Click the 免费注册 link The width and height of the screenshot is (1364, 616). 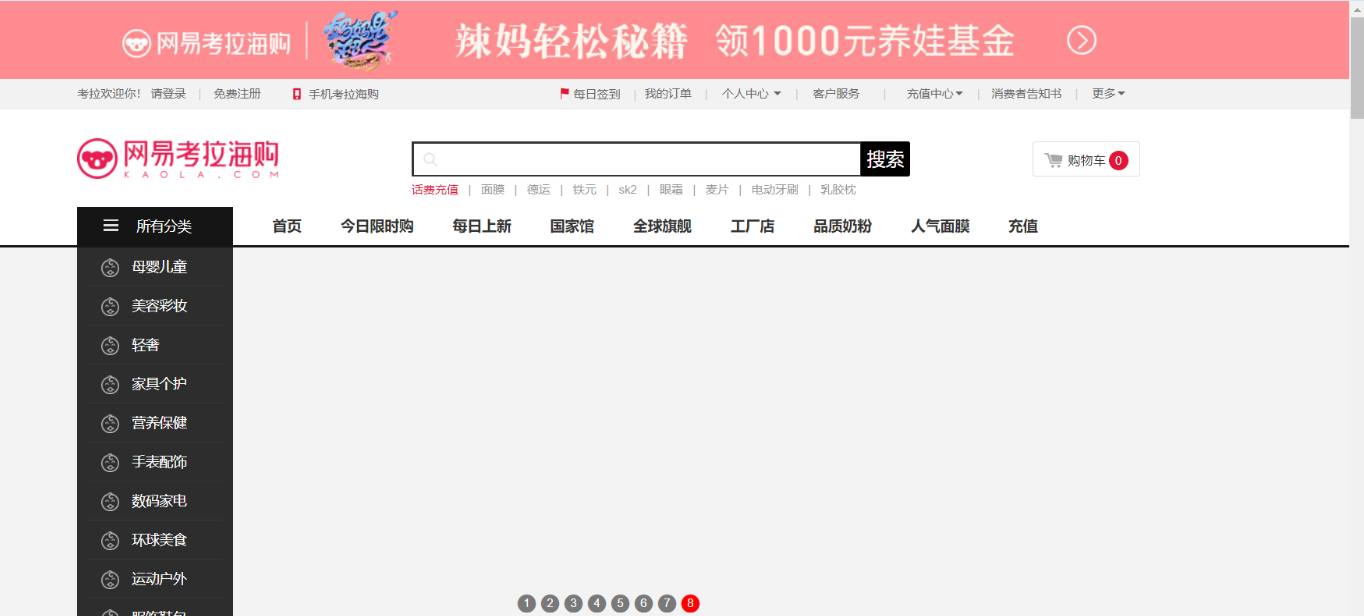(x=237, y=94)
